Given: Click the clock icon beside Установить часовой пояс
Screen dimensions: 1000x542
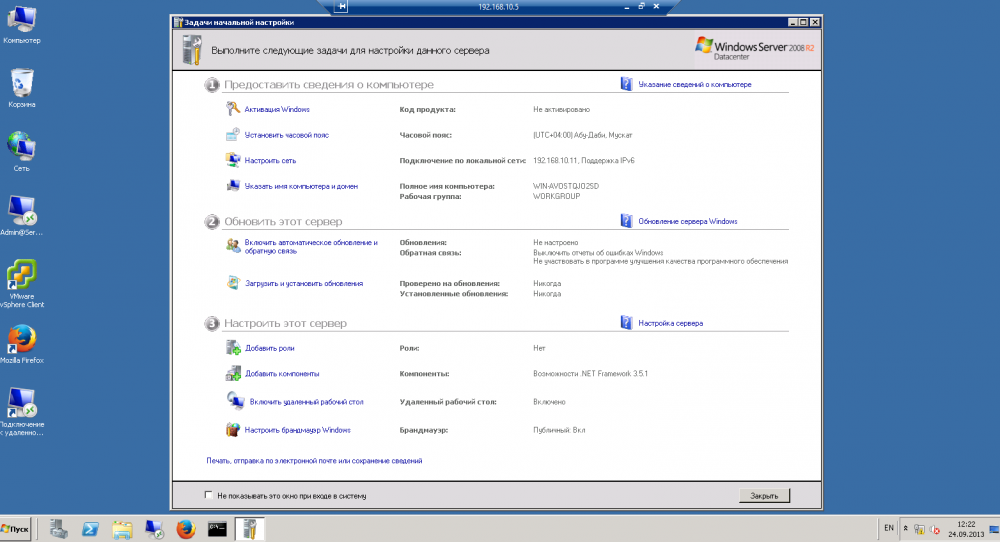Looking at the screenshot, I should [x=233, y=135].
